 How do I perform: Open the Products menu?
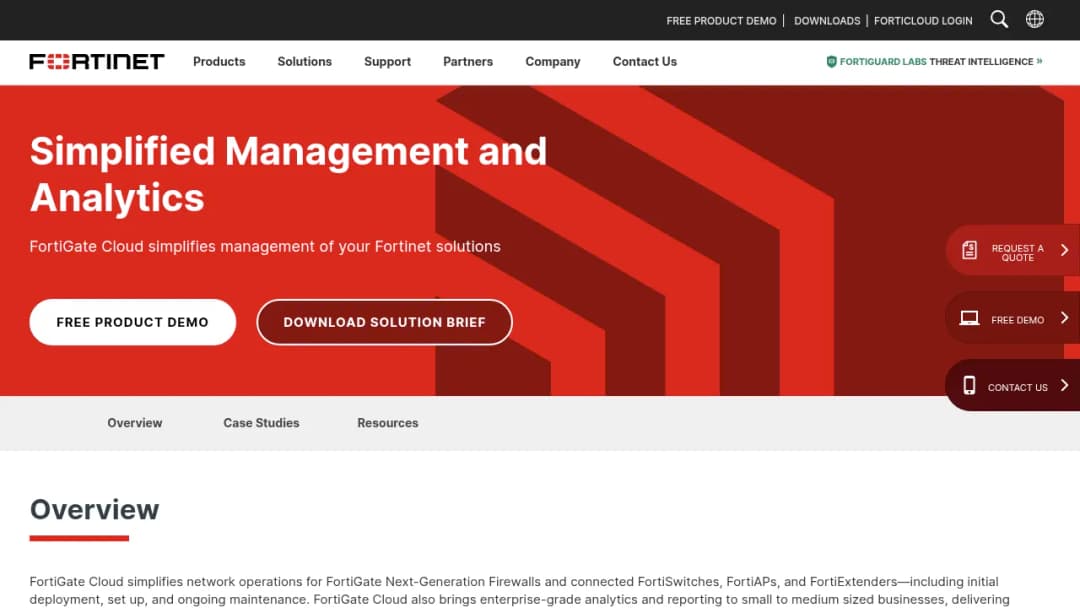219,61
